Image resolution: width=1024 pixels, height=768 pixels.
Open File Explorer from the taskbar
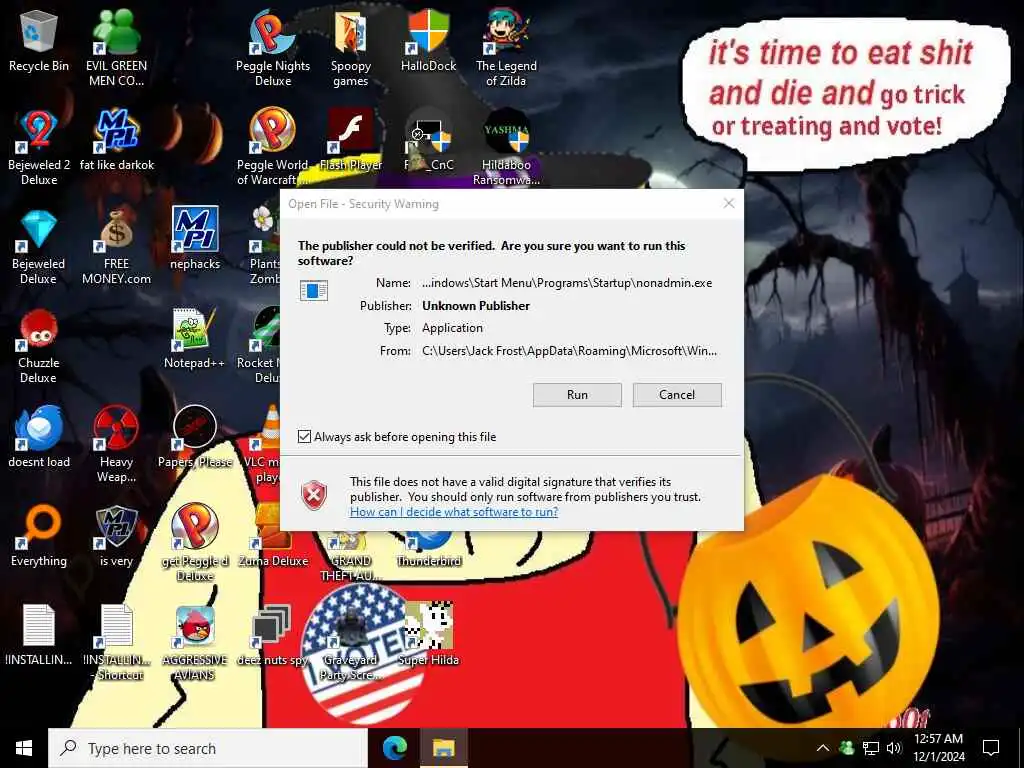coord(443,748)
